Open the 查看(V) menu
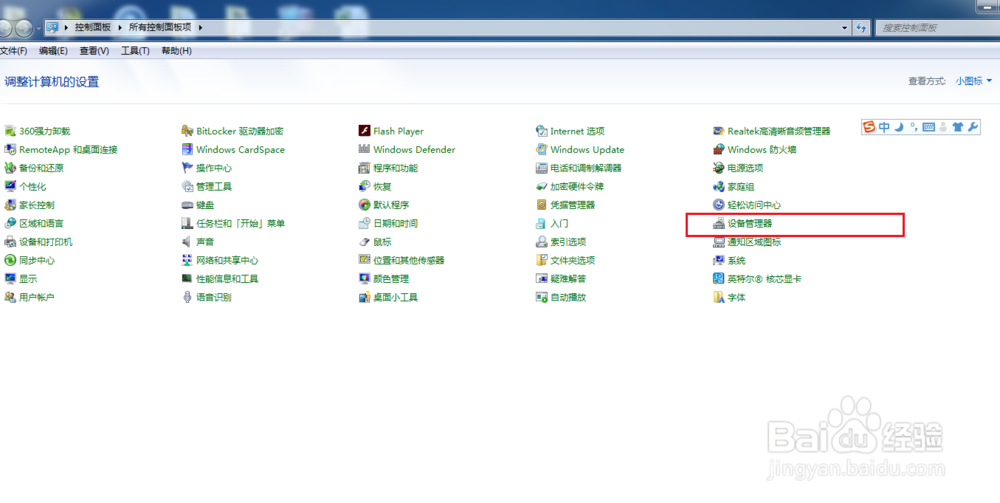This screenshot has width=1000, height=503. (94, 51)
